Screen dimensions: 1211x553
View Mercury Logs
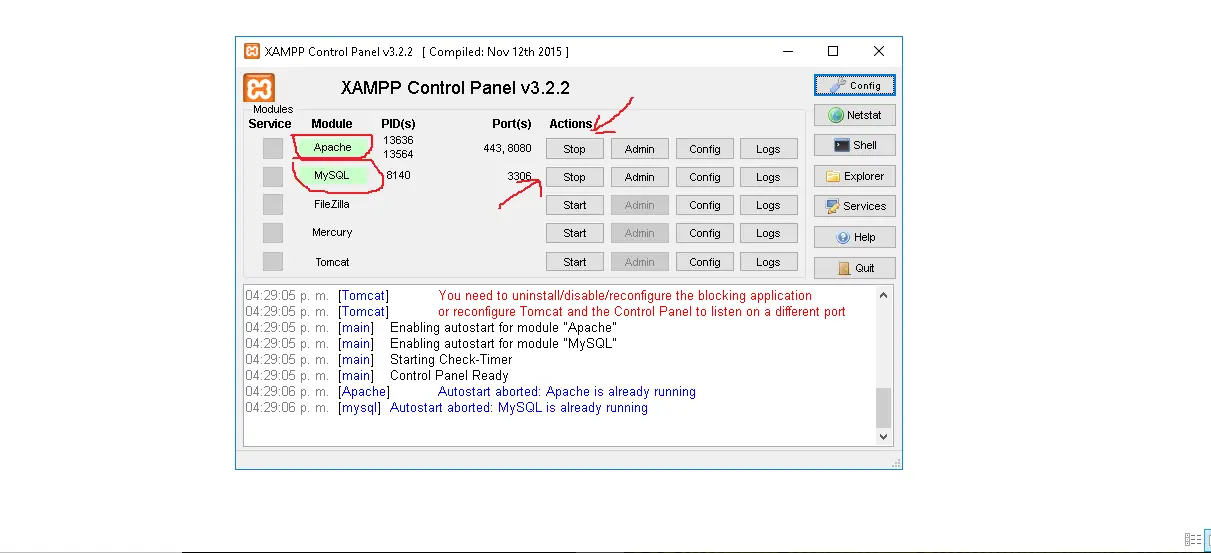coord(769,233)
